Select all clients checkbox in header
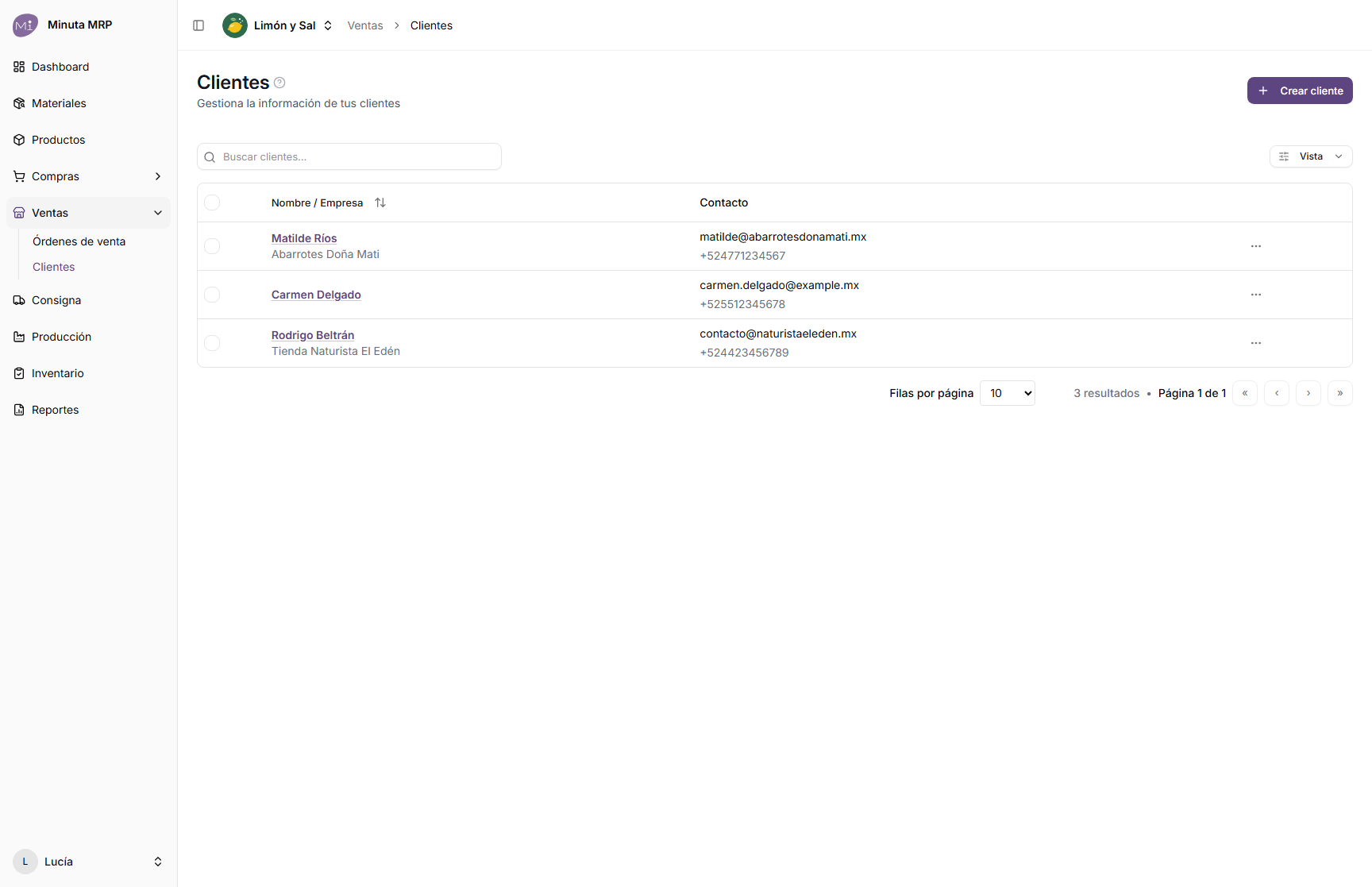 (212, 202)
